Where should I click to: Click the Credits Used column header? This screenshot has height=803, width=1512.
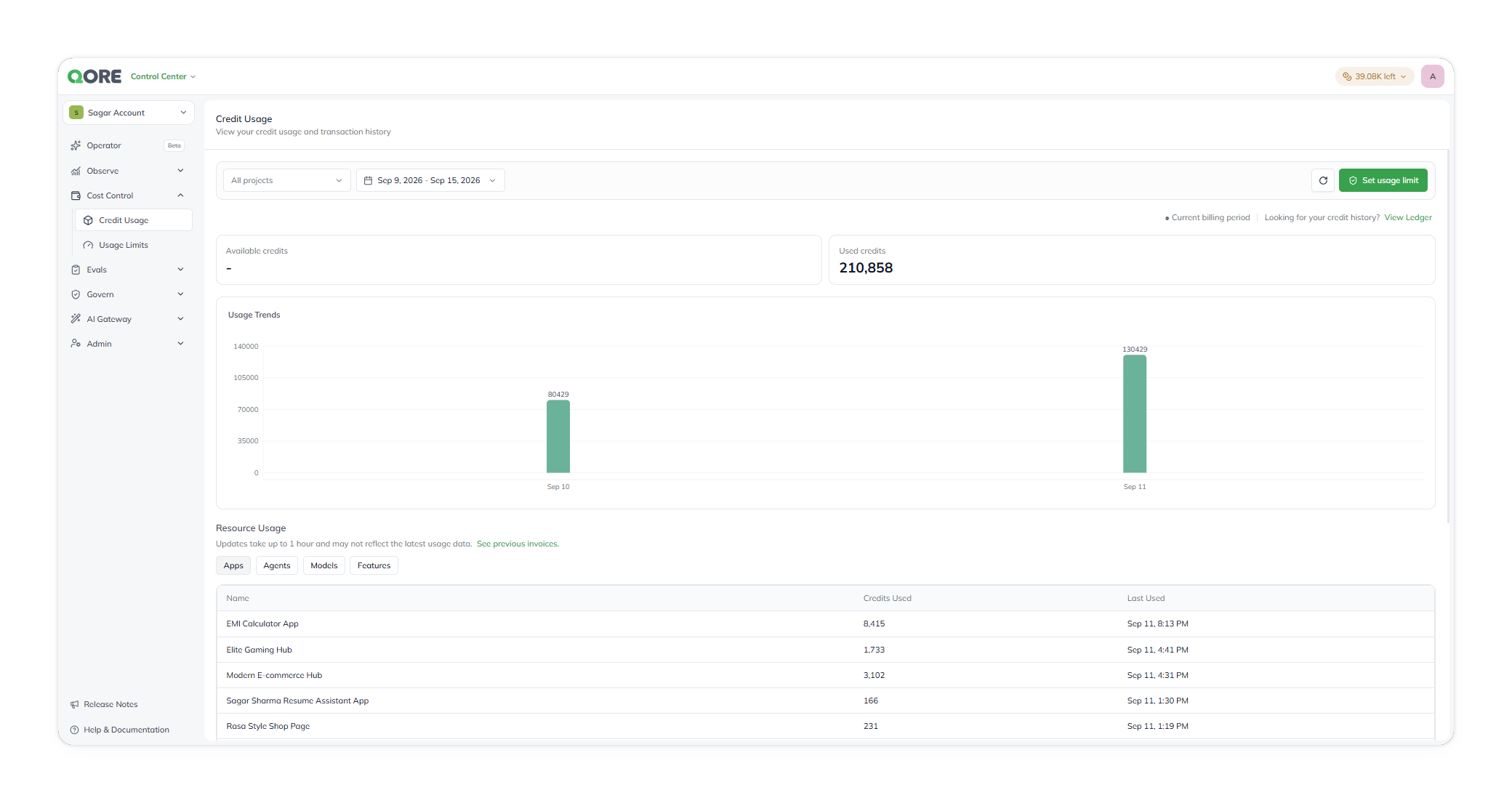click(x=888, y=598)
